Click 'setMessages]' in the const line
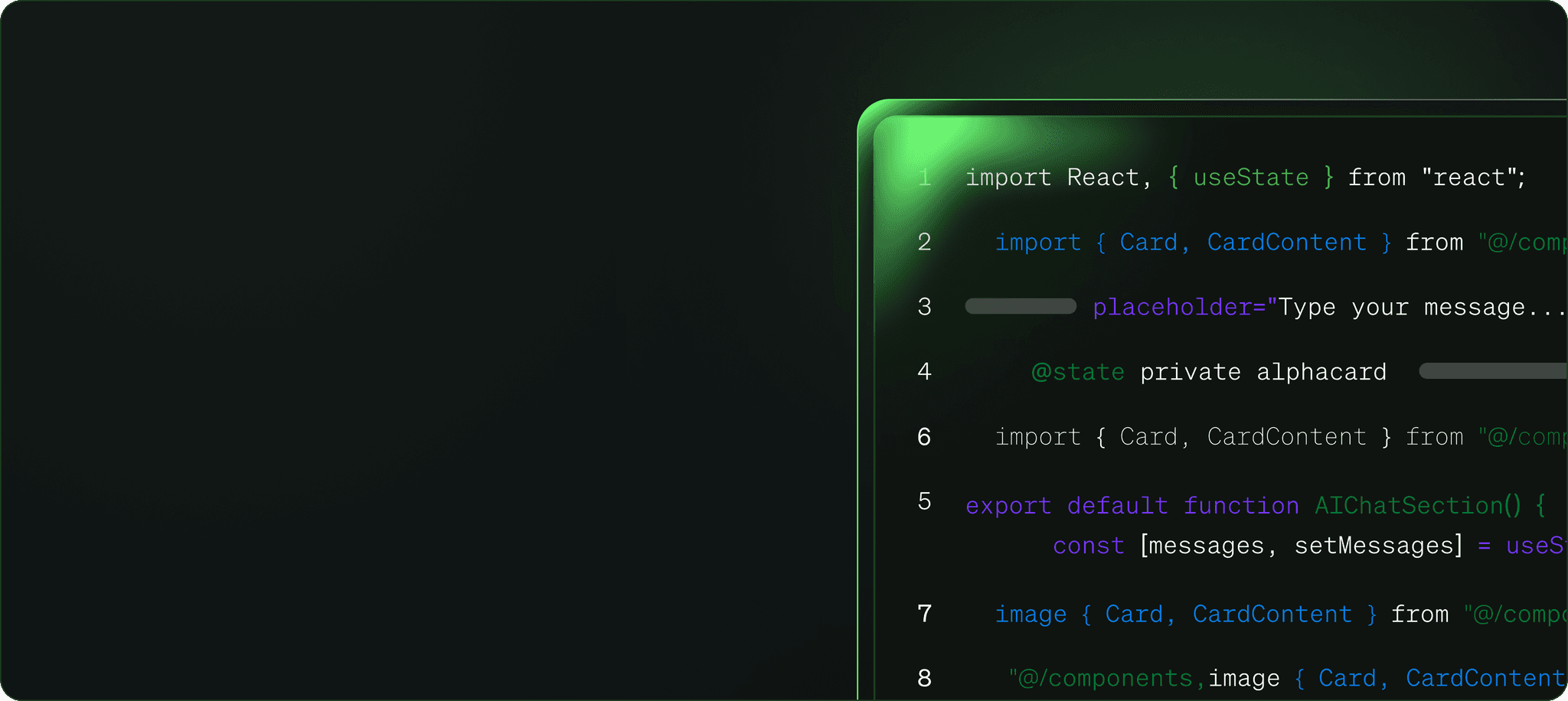 coord(1379,546)
